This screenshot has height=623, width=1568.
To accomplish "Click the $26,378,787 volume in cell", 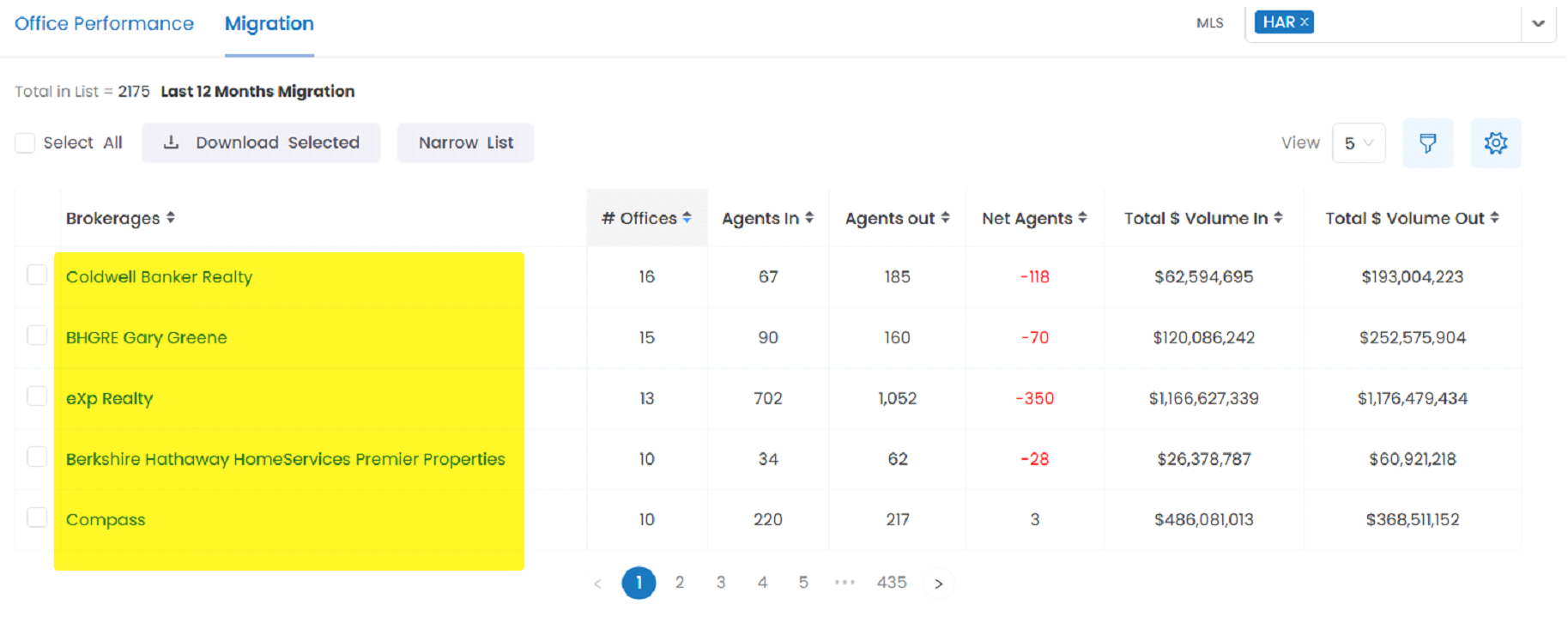I will pos(1203,459).
